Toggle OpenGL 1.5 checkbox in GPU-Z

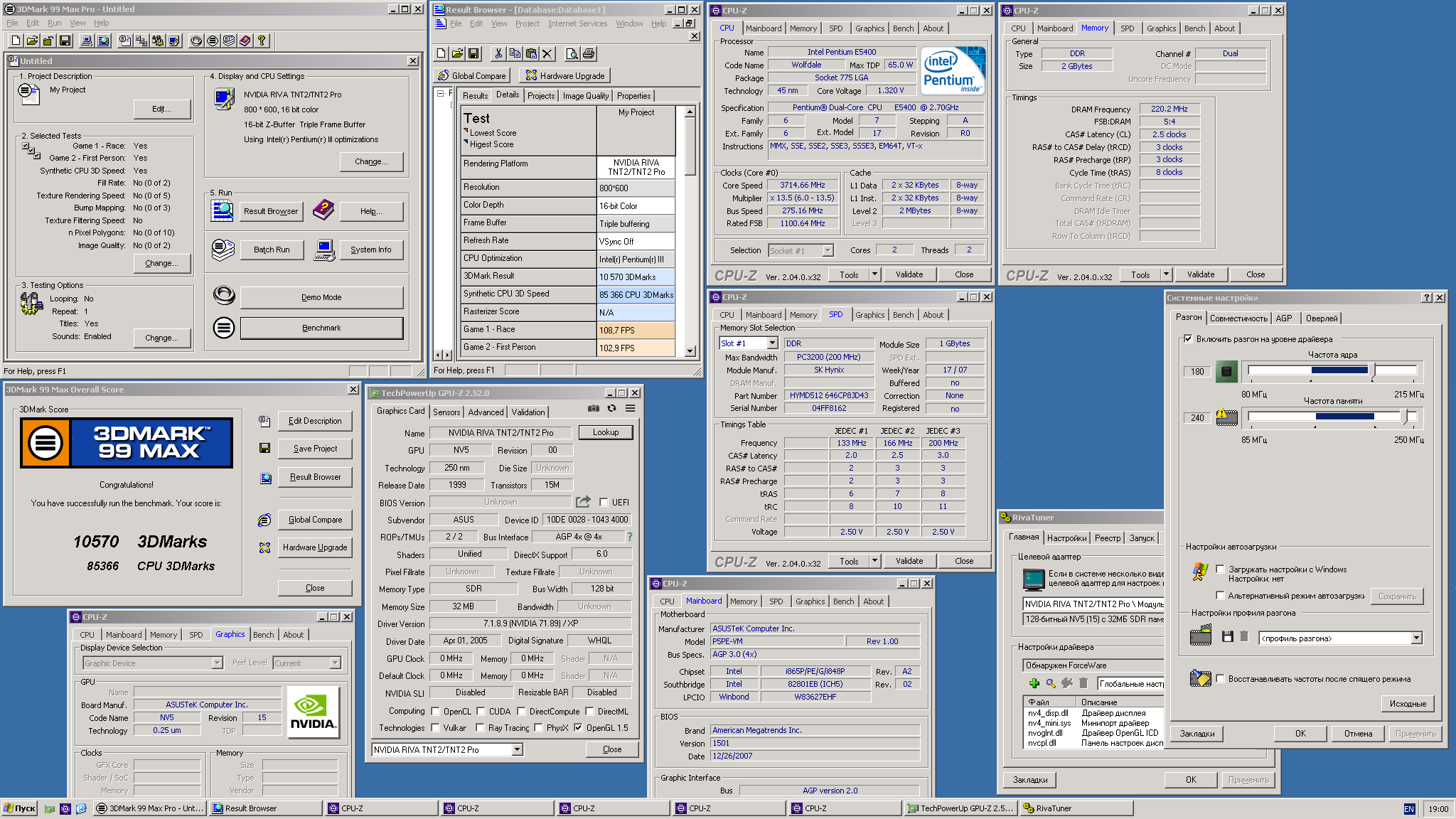click(x=578, y=727)
